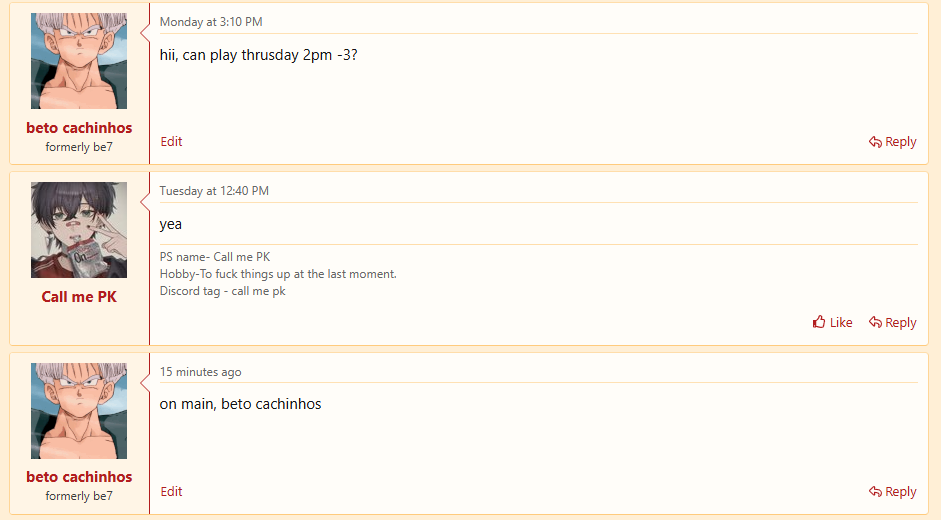Click the "Discord tag - call me pk" signature line

coord(222,291)
